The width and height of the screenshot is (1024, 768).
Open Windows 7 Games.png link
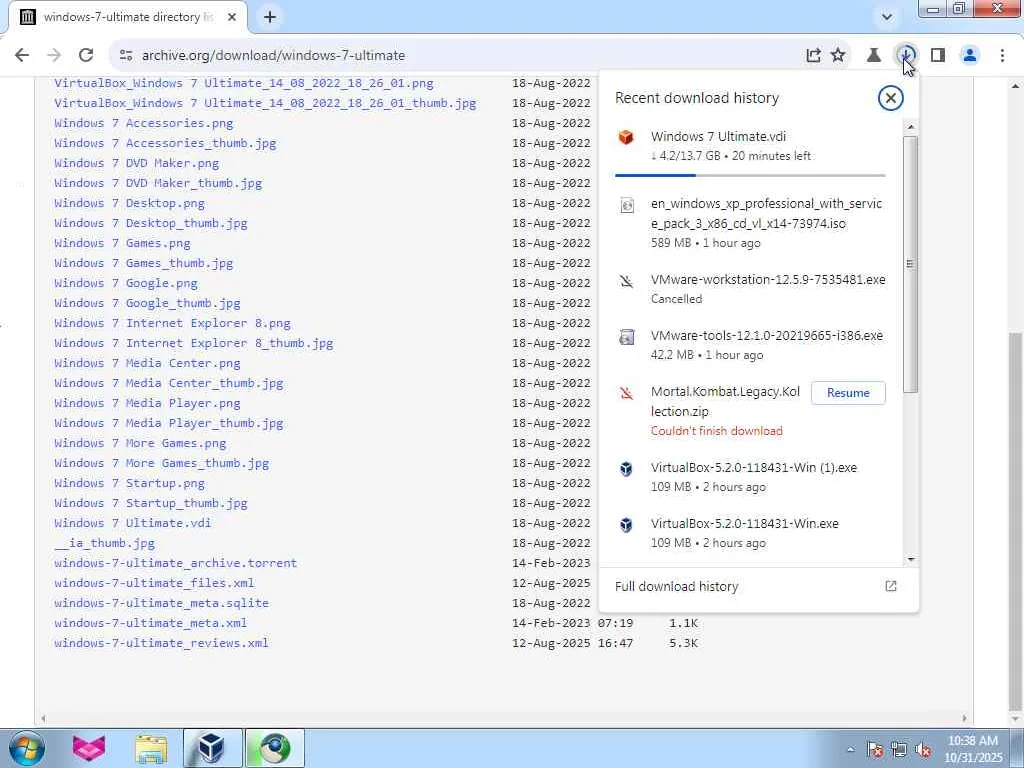pyautogui.click(x=122, y=243)
